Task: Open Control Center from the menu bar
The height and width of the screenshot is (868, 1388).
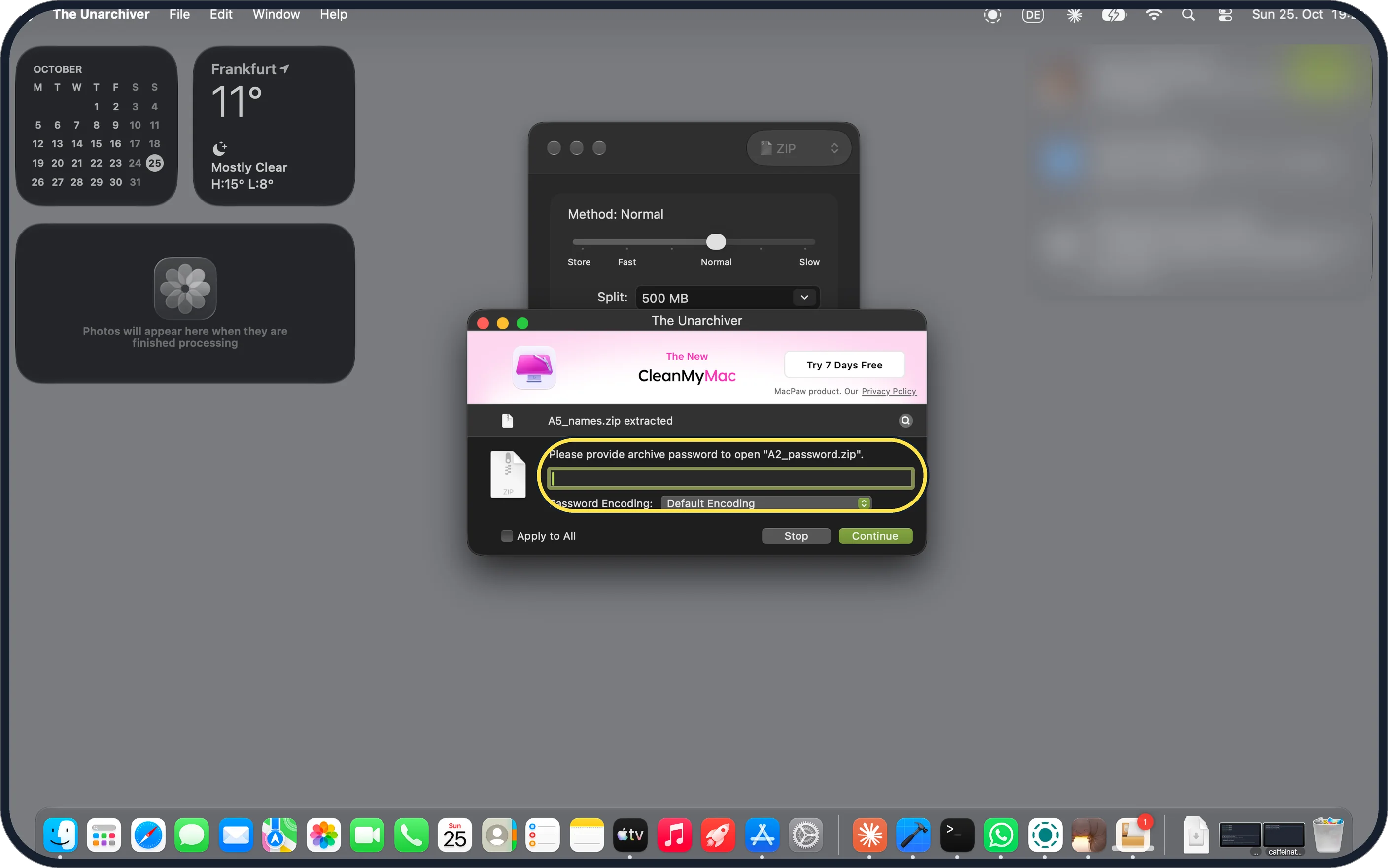Action: 1225,15
